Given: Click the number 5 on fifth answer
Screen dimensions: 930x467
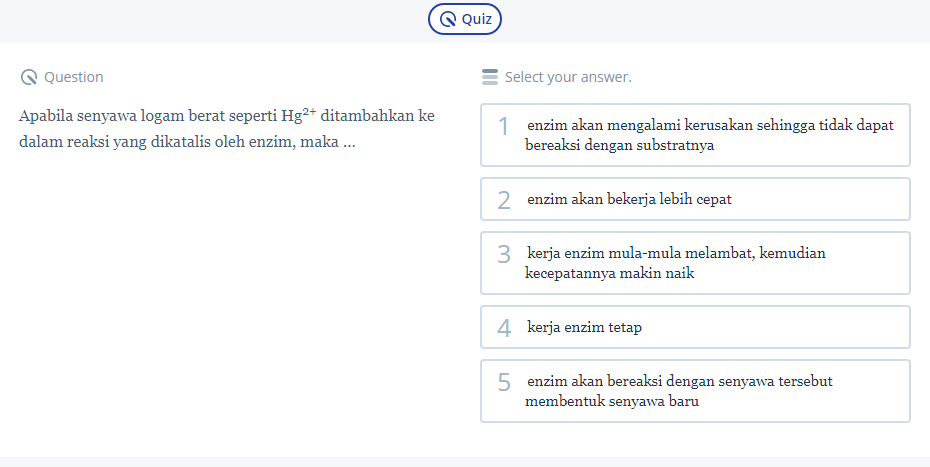Looking at the screenshot, I should [x=504, y=382].
